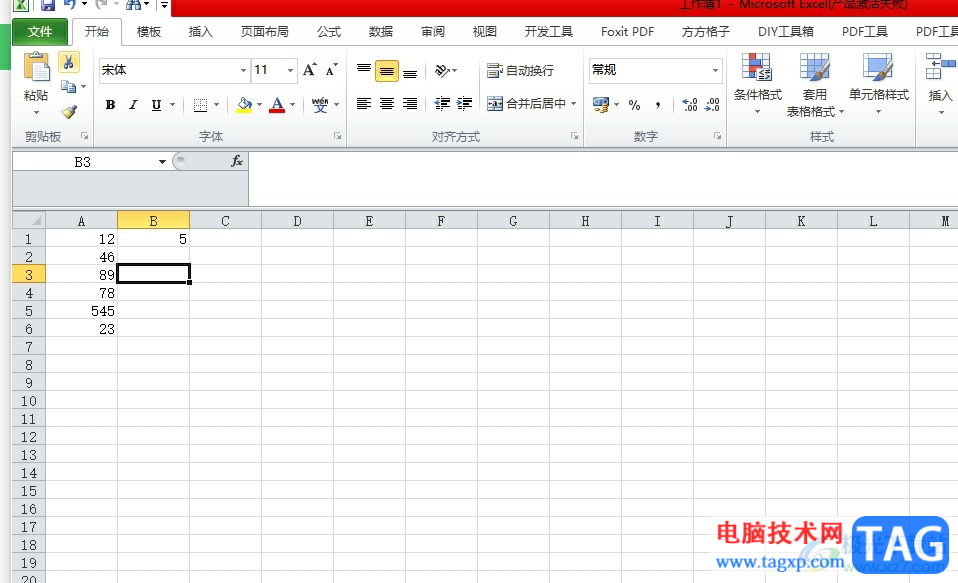Viewport: 958px width, 583px height.
Task: Select bottom vertical alignment
Action: click(x=410, y=72)
